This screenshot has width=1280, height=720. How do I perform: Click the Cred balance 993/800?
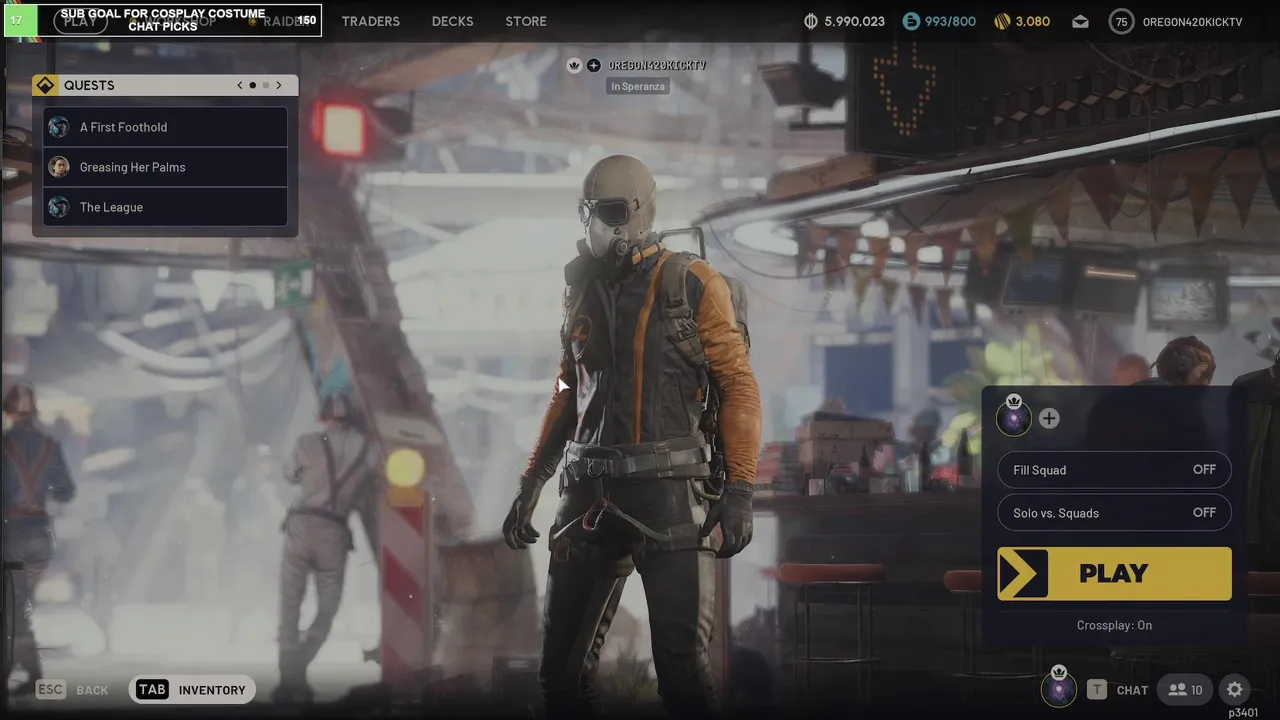(x=950, y=21)
